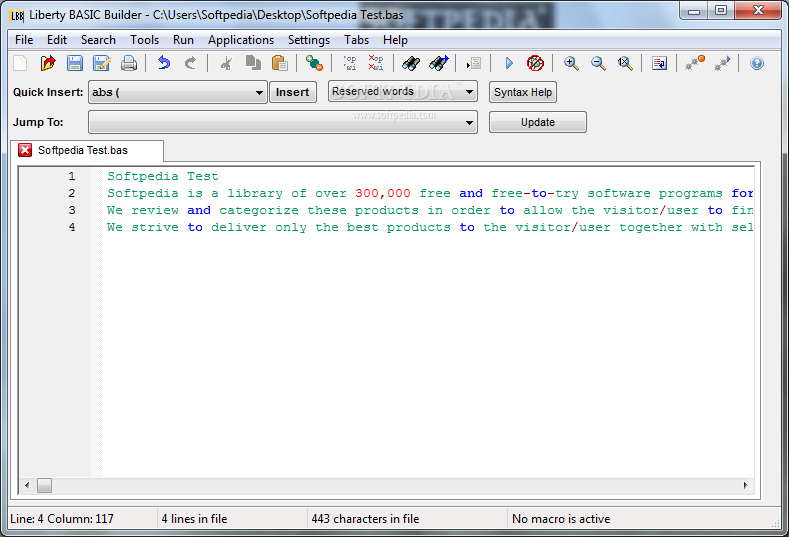789x537 pixels.
Task: Save the file with the floppy disk icon
Action: (x=75, y=63)
